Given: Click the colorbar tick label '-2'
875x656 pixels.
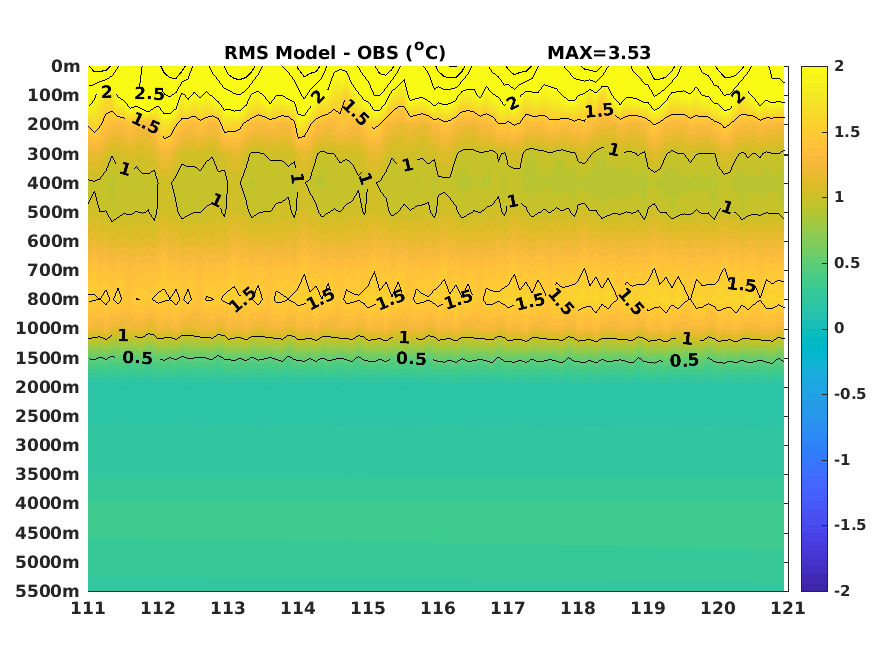Looking at the screenshot, I should point(842,591).
